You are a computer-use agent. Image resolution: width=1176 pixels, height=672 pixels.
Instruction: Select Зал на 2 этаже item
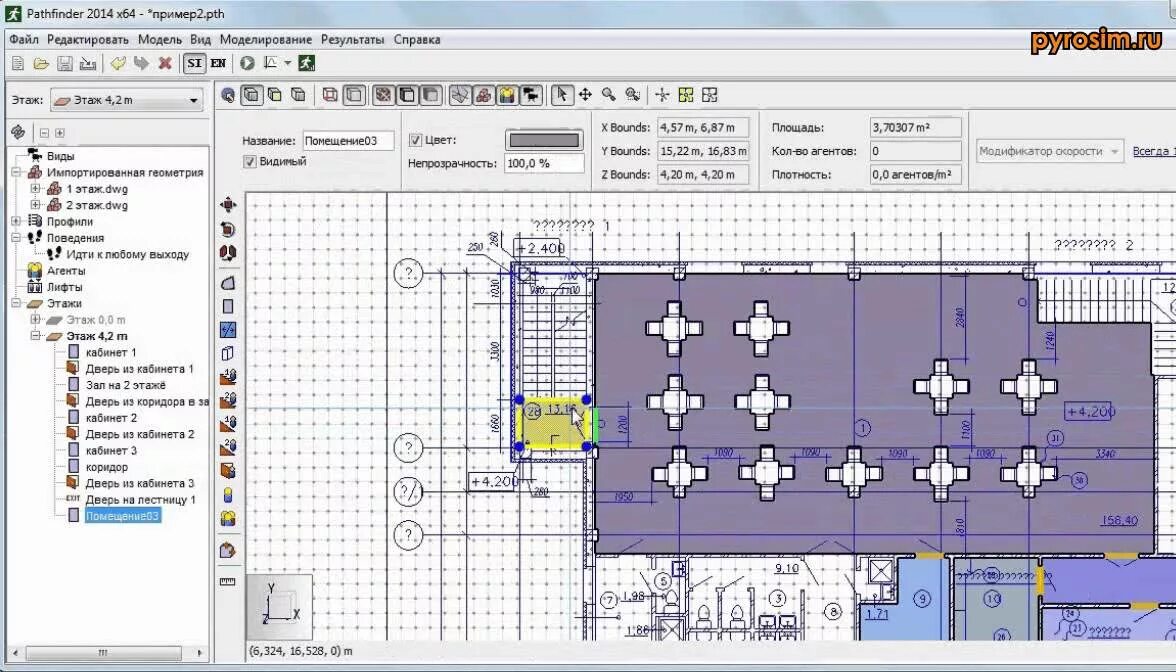click(125, 385)
